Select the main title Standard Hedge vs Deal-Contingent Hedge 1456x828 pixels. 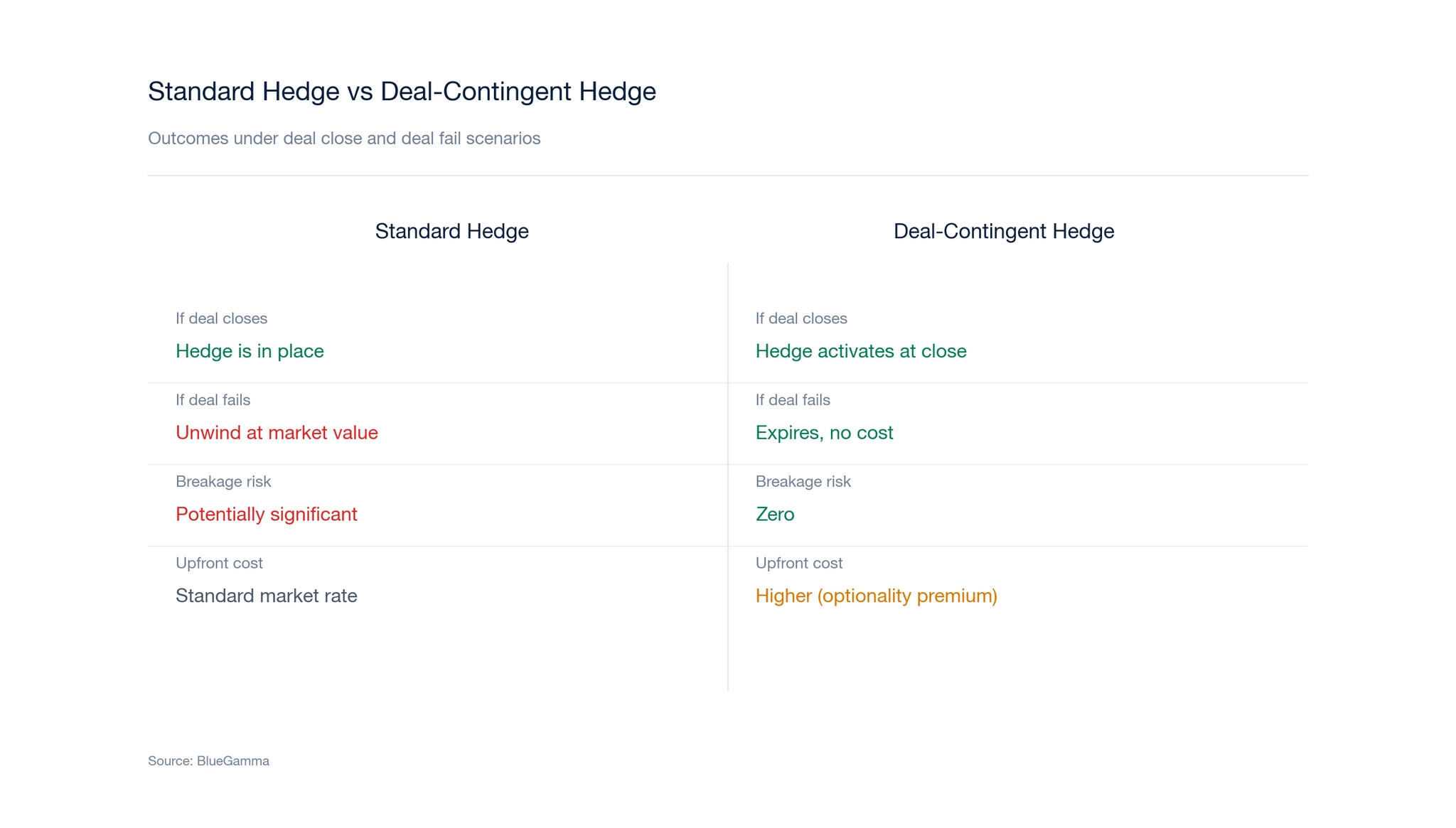point(402,91)
